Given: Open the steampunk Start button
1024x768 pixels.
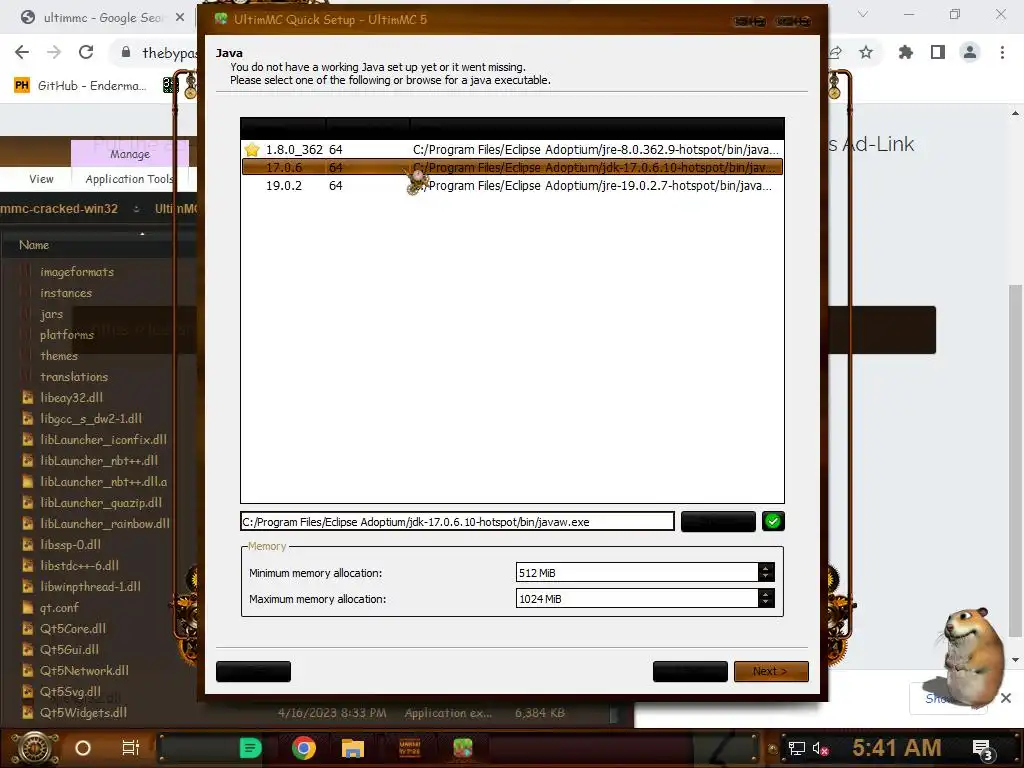Looking at the screenshot, I should (x=35, y=748).
